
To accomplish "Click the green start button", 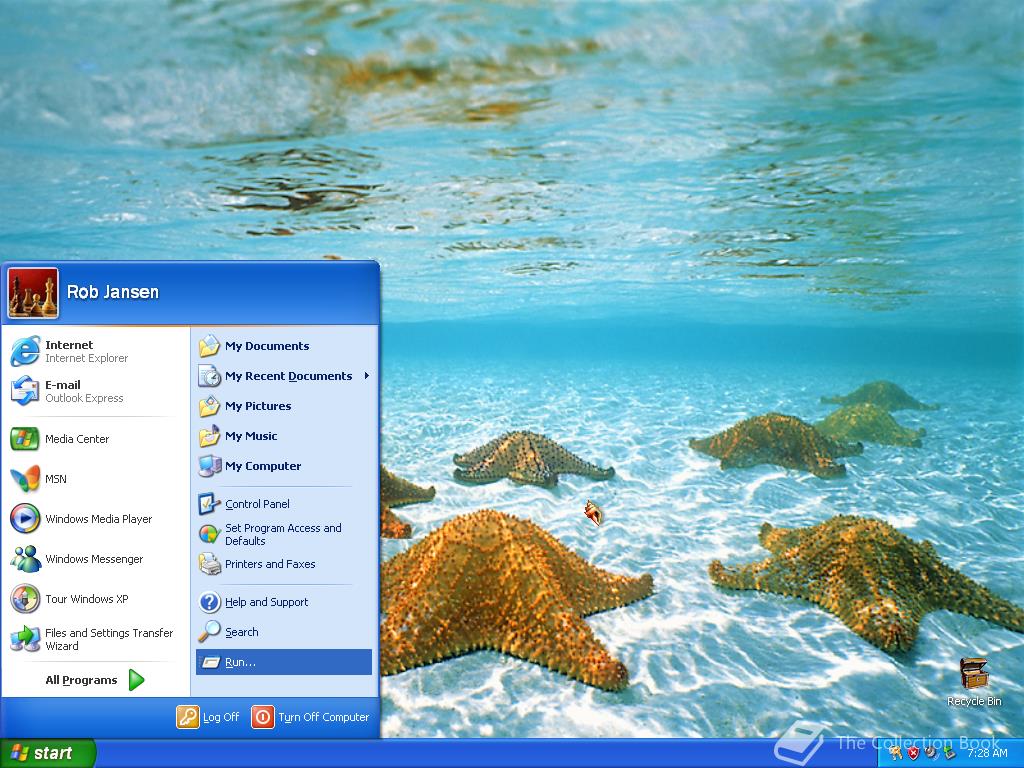I will [48, 753].
